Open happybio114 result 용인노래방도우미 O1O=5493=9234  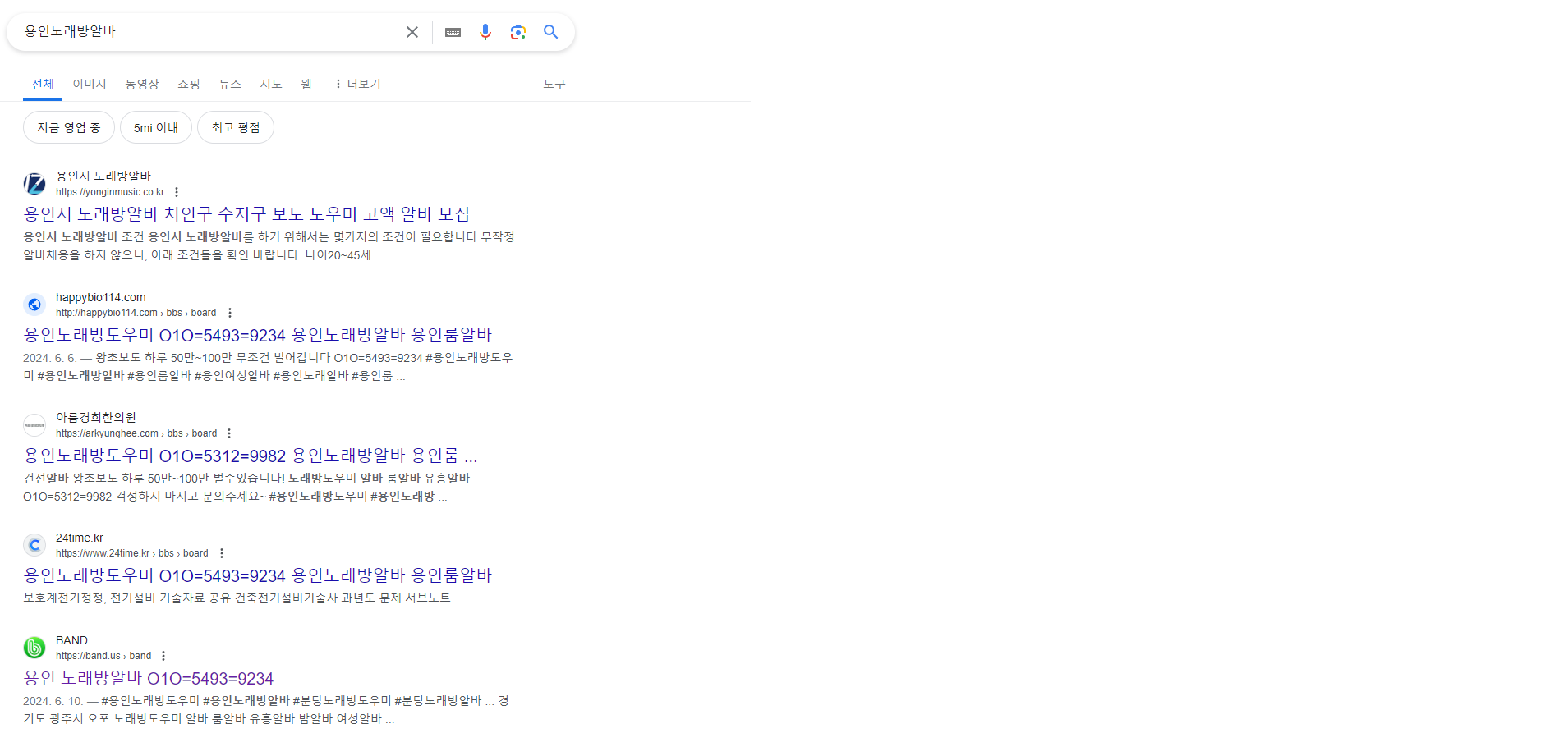click(x=257, y=335)
